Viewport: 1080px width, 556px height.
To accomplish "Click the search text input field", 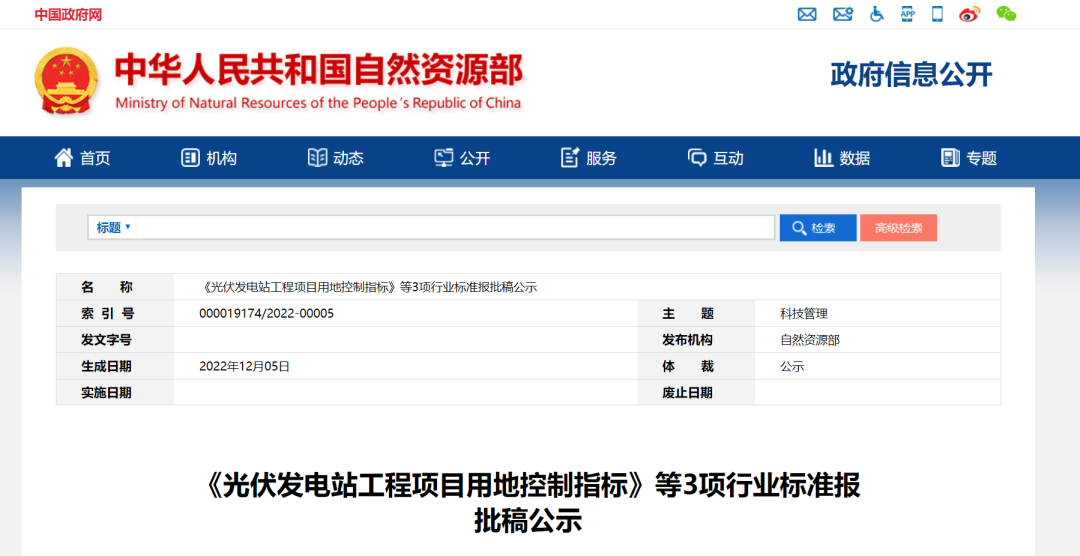I will coord(455,227).
